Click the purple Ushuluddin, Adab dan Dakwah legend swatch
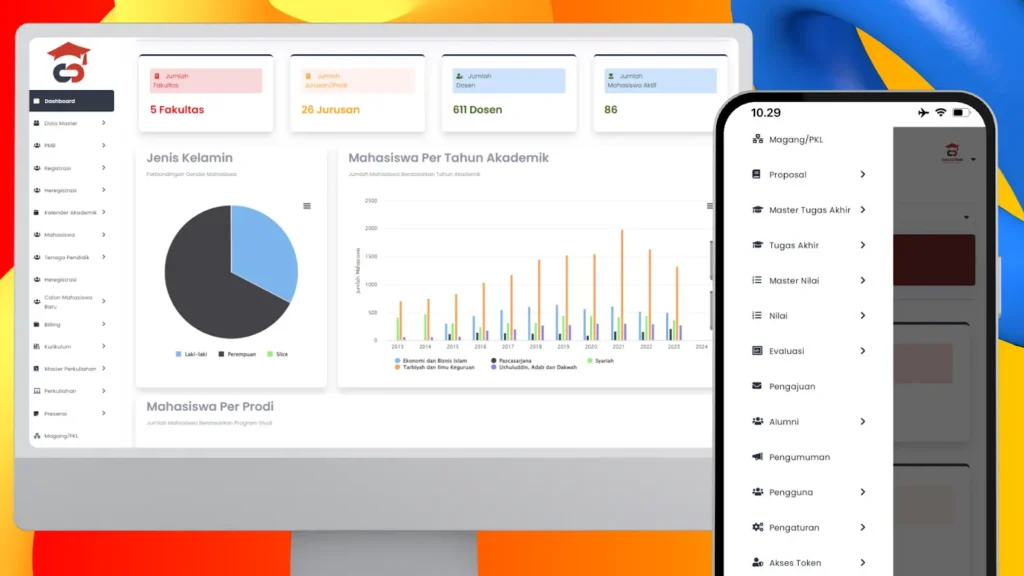 pyautogui.click(x=494, y=367)
